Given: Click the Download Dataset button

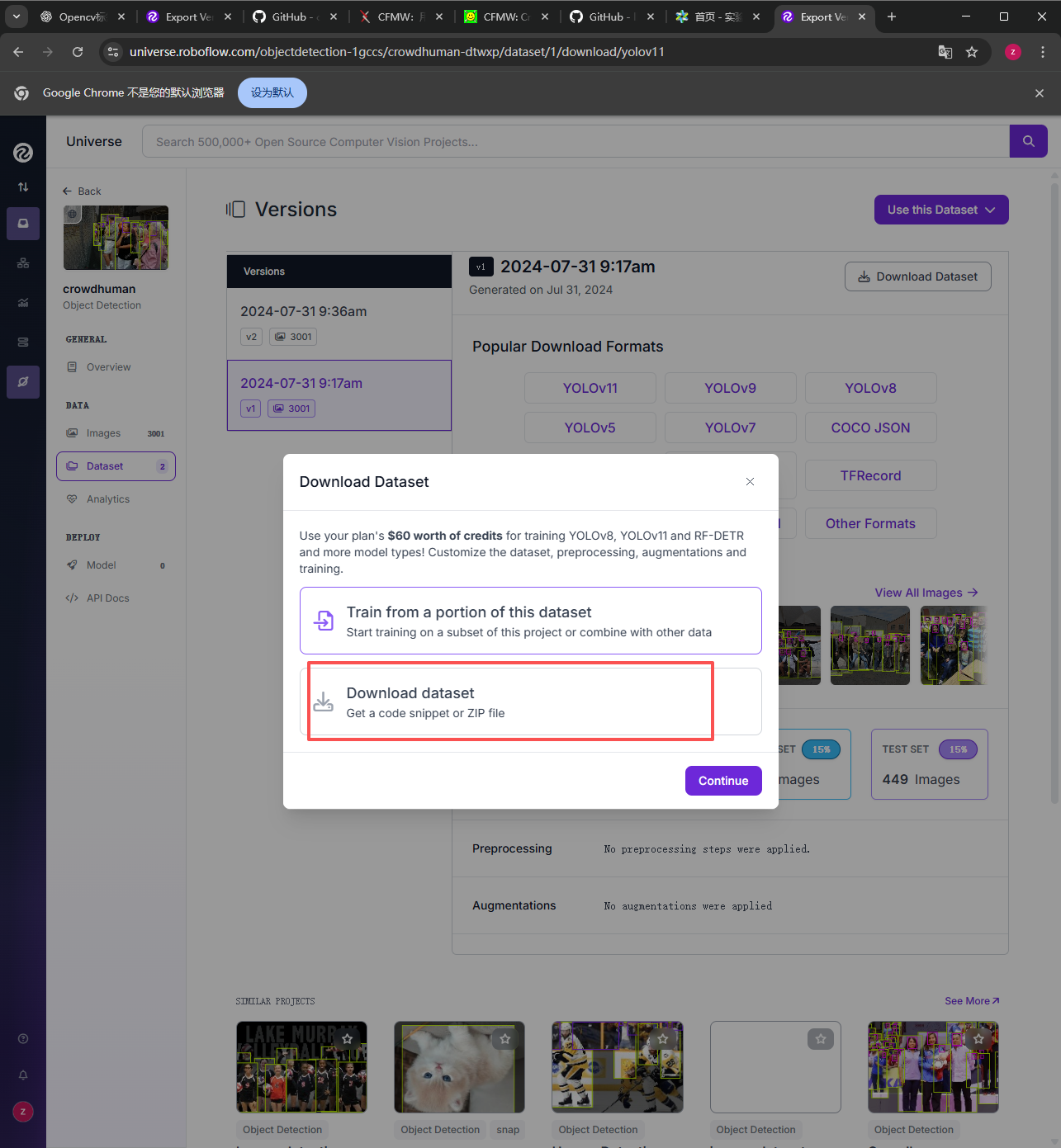Looking at the screenshot, I should [918, 276].
